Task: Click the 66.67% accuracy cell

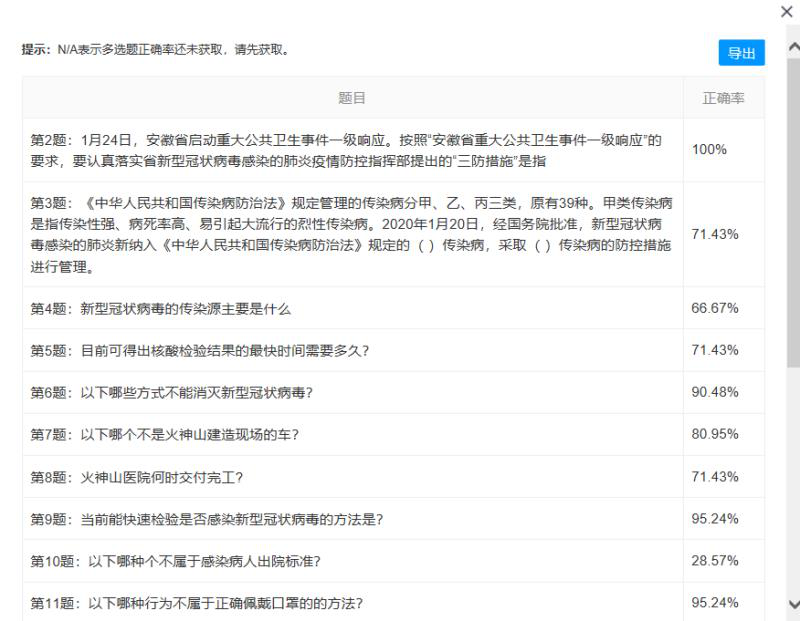Action: (714, 308)
